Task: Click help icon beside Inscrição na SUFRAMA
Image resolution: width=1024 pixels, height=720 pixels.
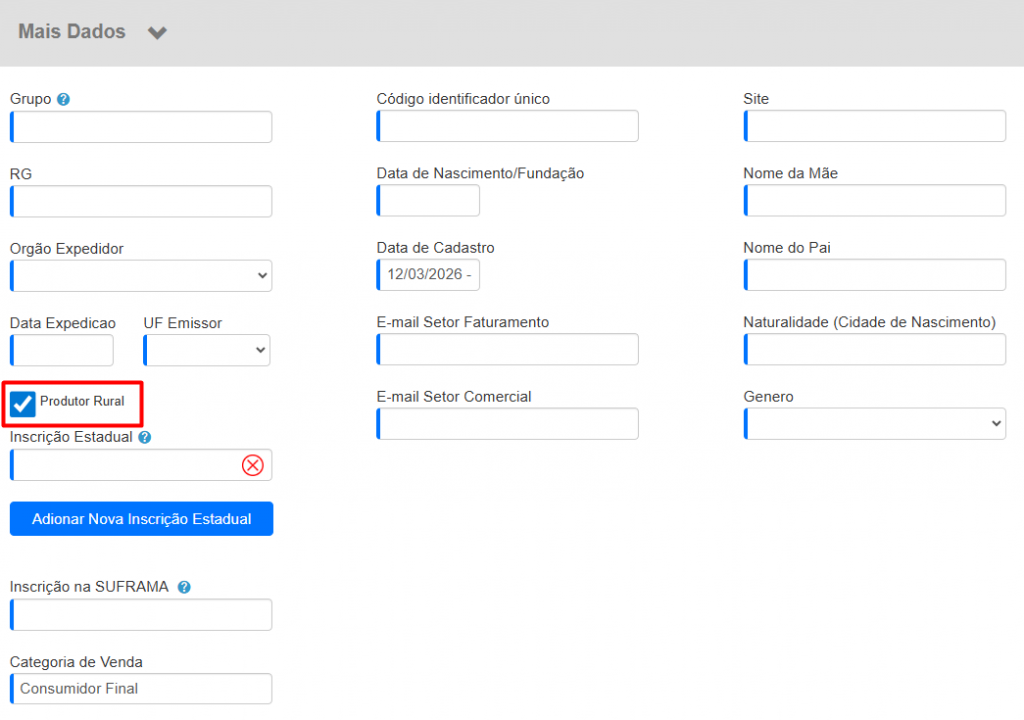Action: point(184,587)
